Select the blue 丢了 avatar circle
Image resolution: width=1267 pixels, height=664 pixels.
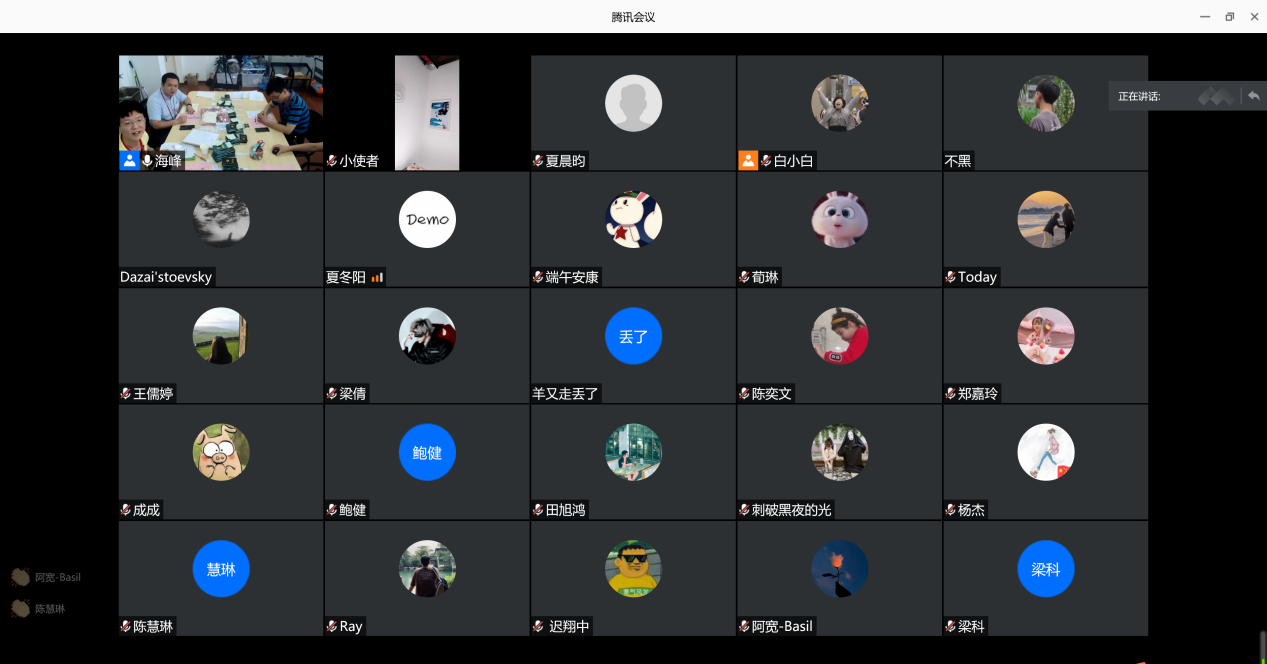633,336
